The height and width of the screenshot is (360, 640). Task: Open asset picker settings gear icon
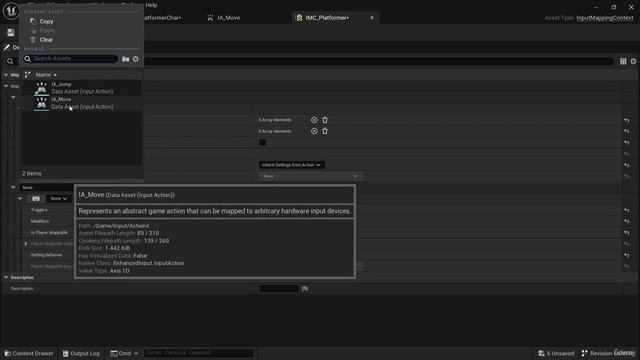point(136,59)
